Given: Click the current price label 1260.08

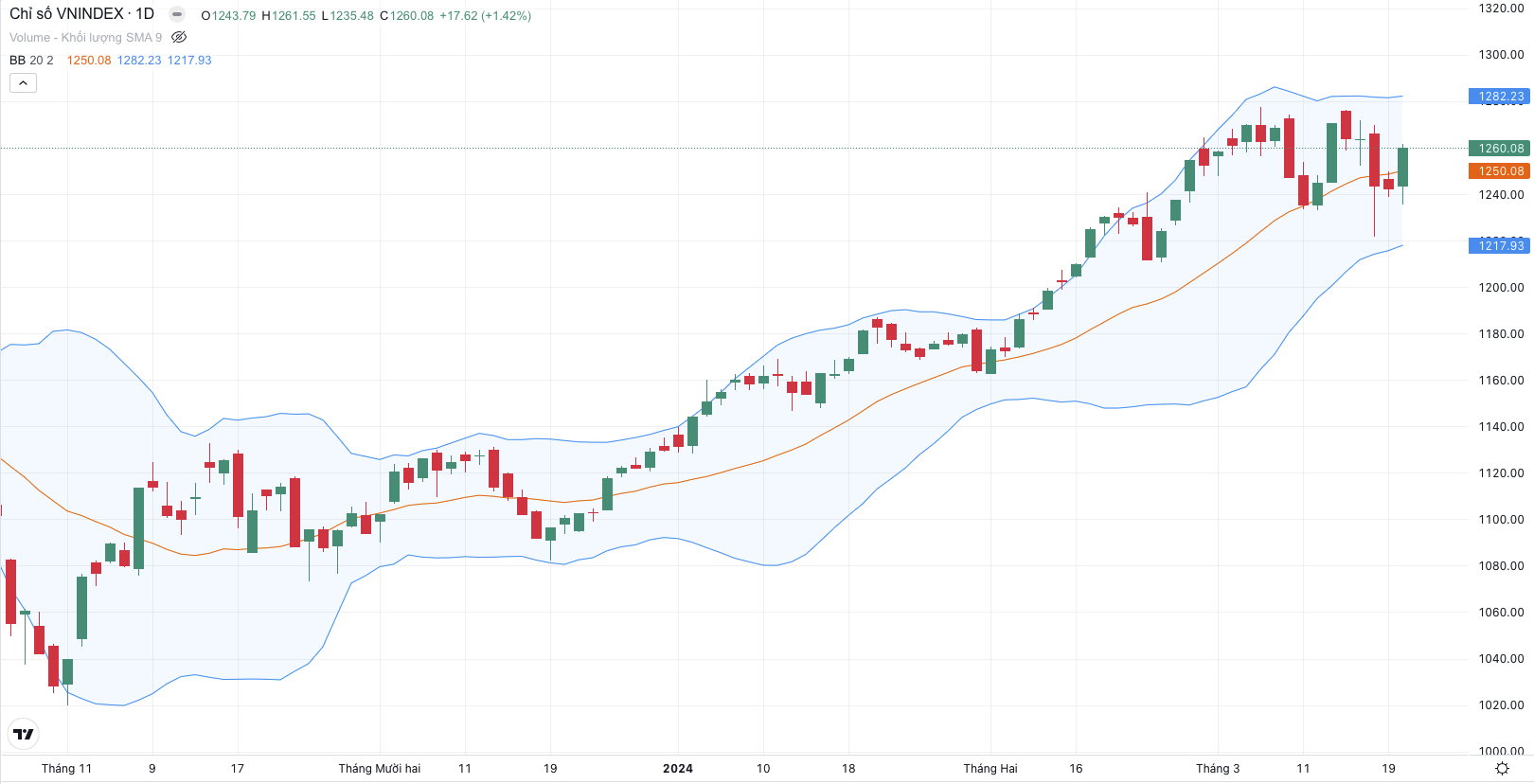Looking at the screenshot, I should point(1499,149).
